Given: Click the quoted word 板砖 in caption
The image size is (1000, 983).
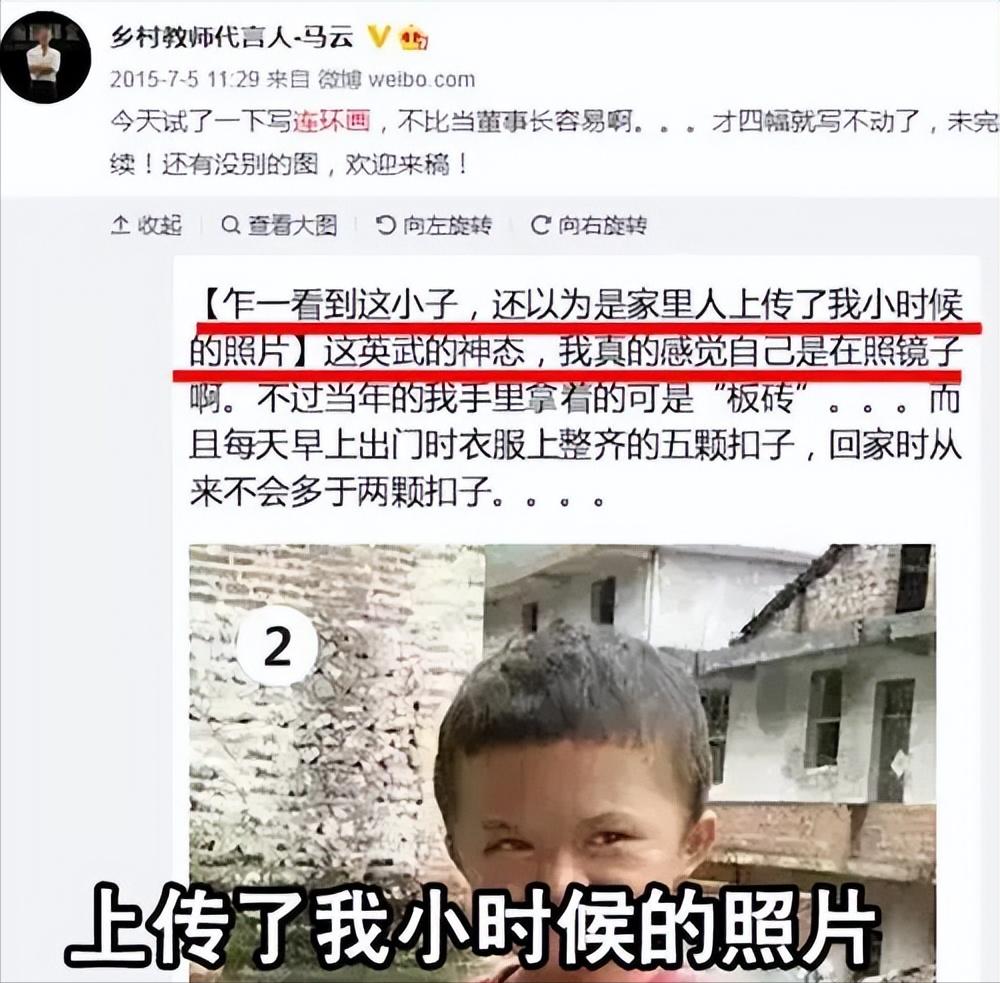Looking at the screenshot, I should click(x=761, y=399).
